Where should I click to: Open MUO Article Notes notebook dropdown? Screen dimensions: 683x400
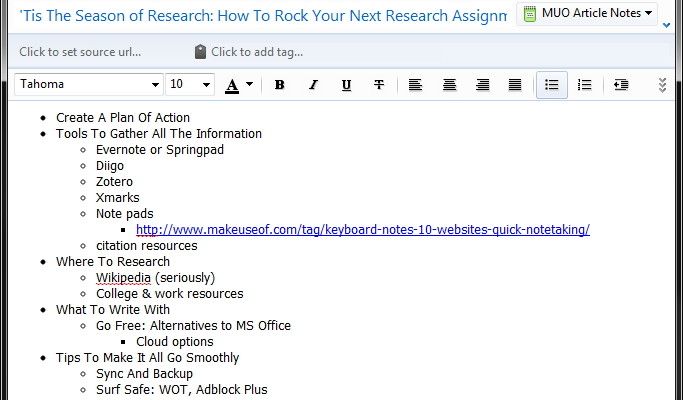click(x=587, y=14)
